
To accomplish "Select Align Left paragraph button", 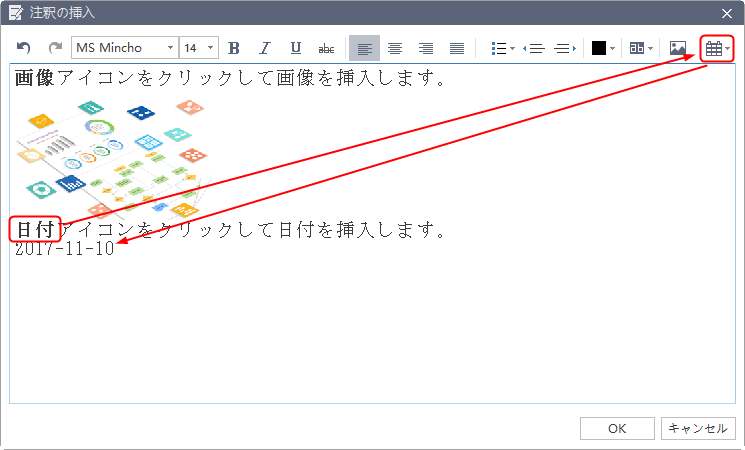I will 364,48.
